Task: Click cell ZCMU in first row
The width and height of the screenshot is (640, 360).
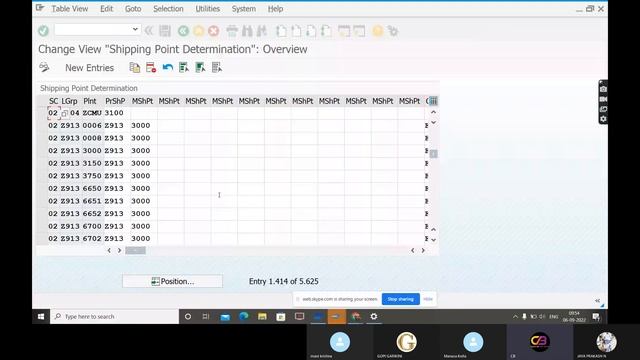Action: tap(92, 113)
